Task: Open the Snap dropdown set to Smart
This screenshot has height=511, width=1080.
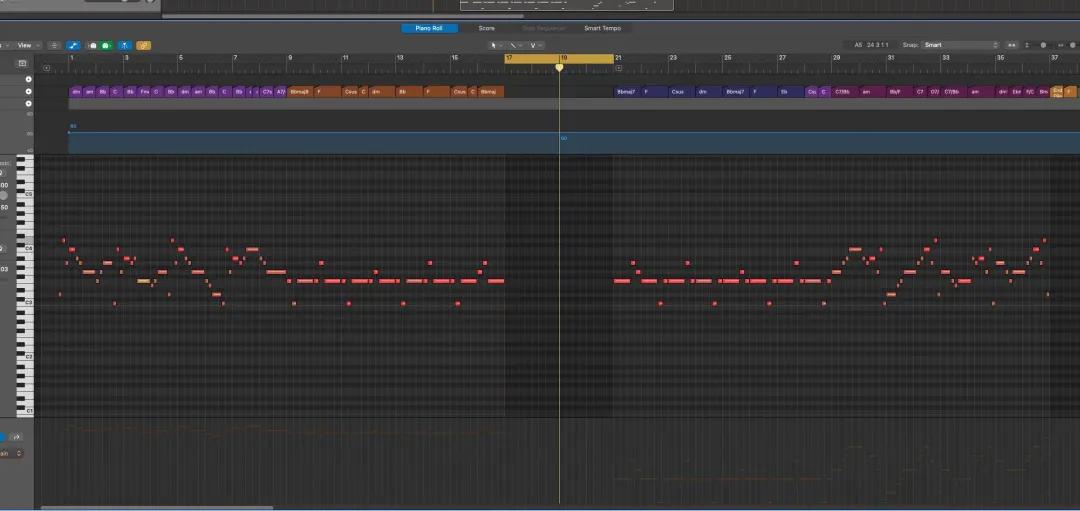Action: tap(961, 45)
